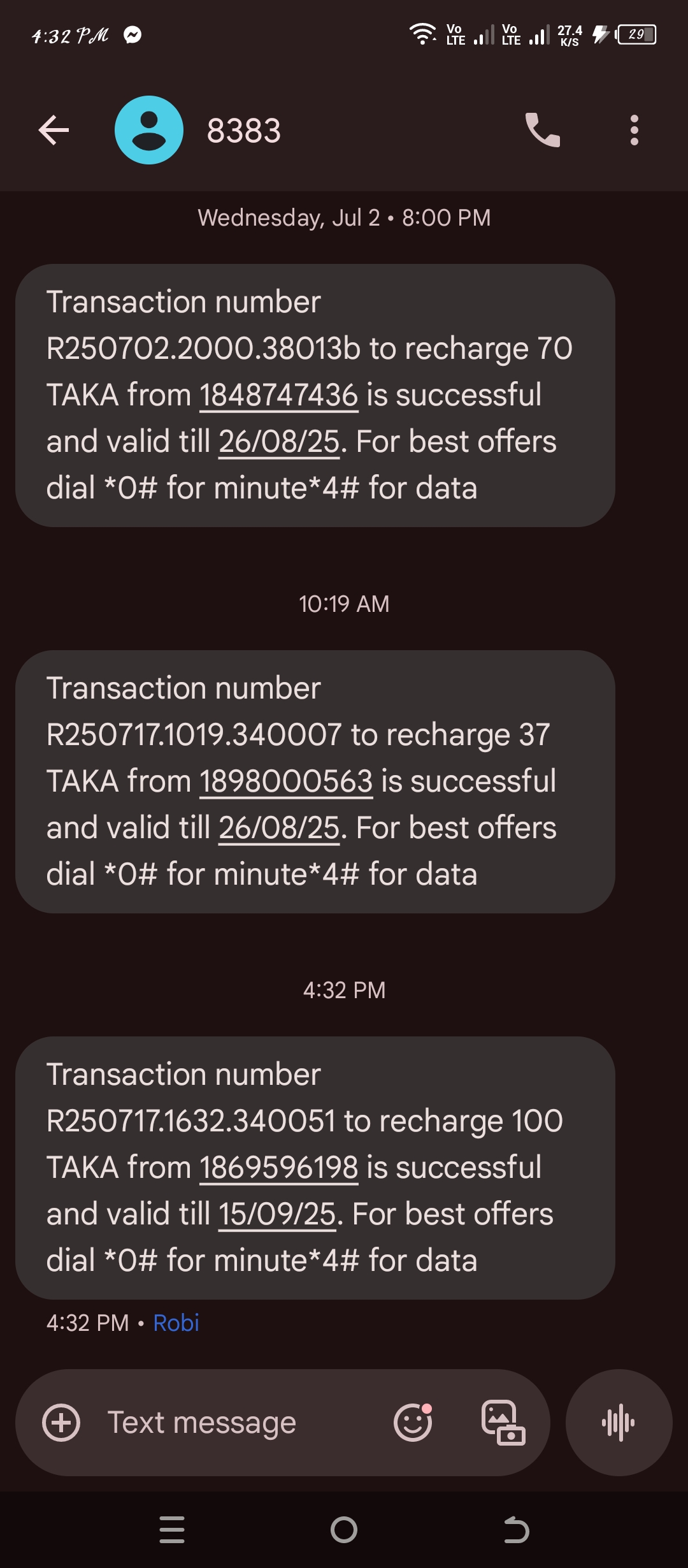Viewport: 688px width, 1568px height.
Task: Tap the 15/09/25 date link
Action: tap(277, 1214)
